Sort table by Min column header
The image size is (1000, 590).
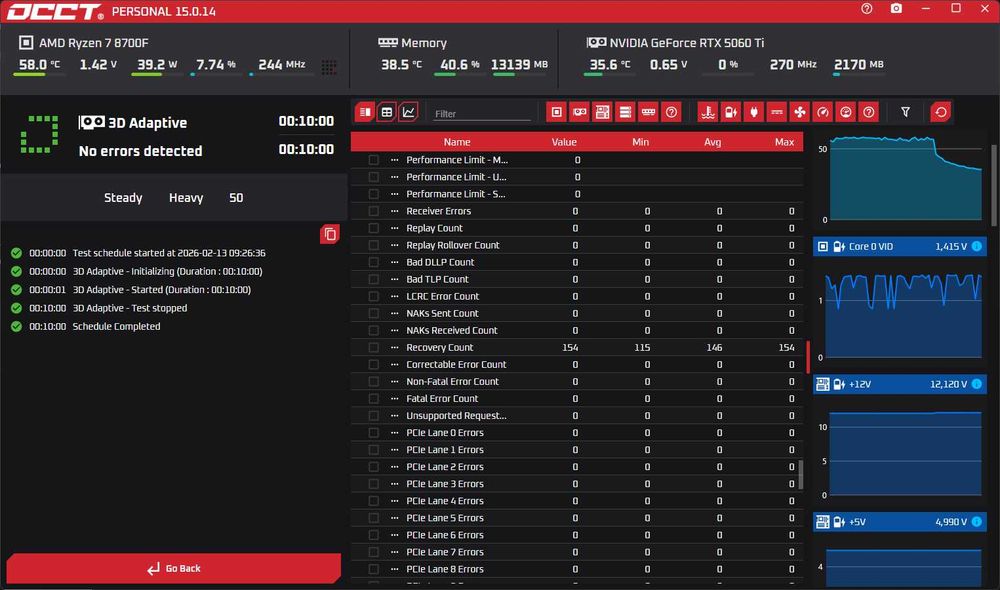pos(640,142)
